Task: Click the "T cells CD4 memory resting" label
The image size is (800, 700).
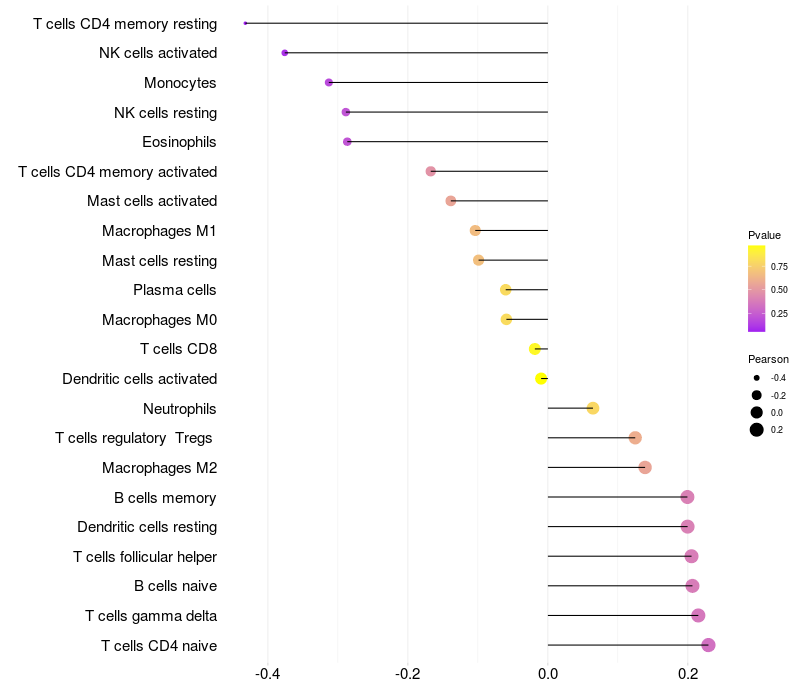Action: 125,23
